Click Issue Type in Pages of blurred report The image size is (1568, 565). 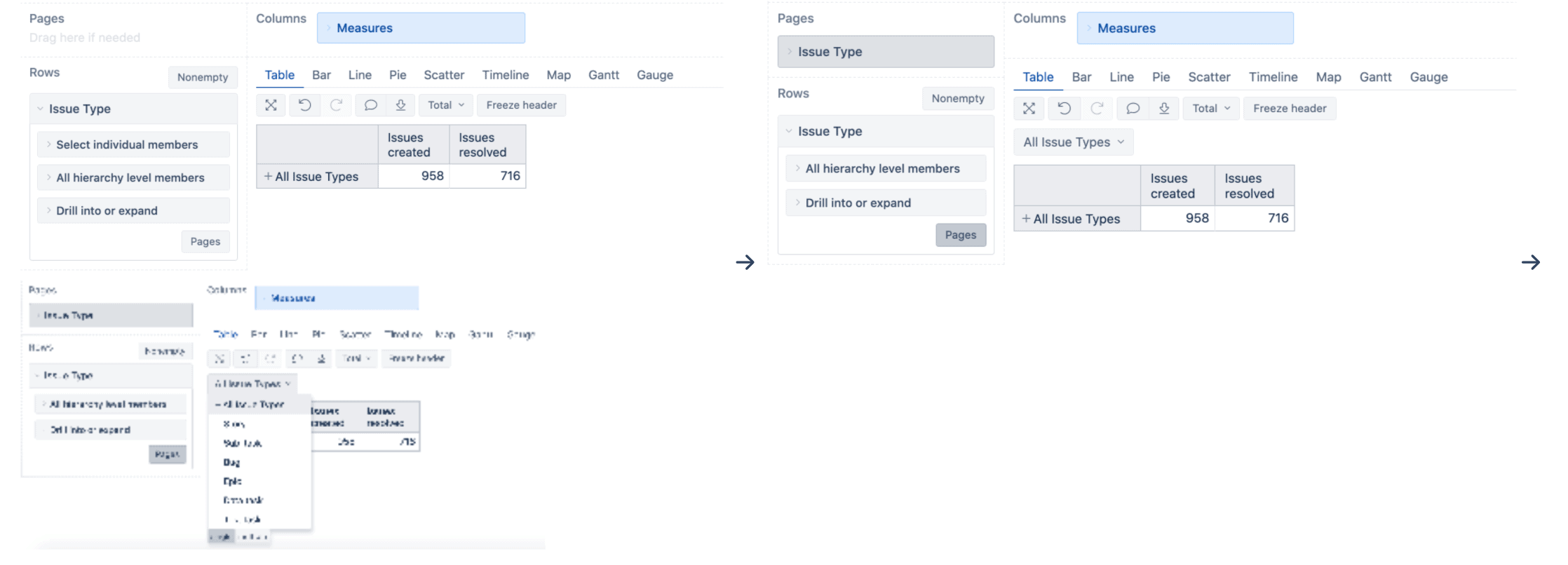[x=111, y=315]
